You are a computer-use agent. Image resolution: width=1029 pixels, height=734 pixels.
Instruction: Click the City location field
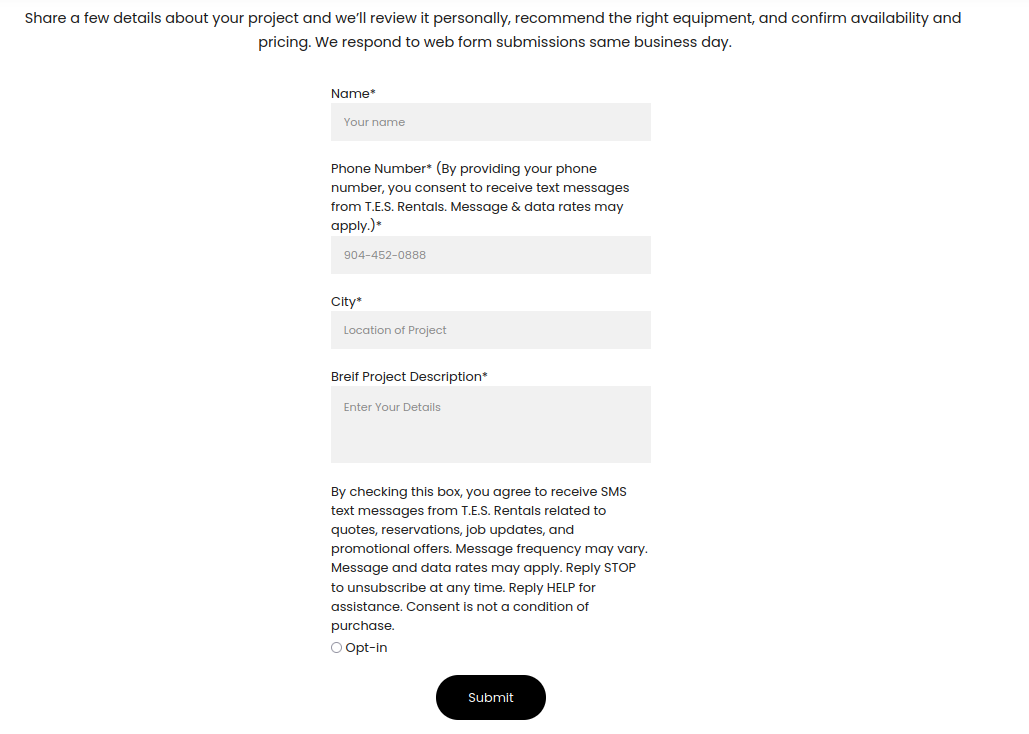[490, 330]
